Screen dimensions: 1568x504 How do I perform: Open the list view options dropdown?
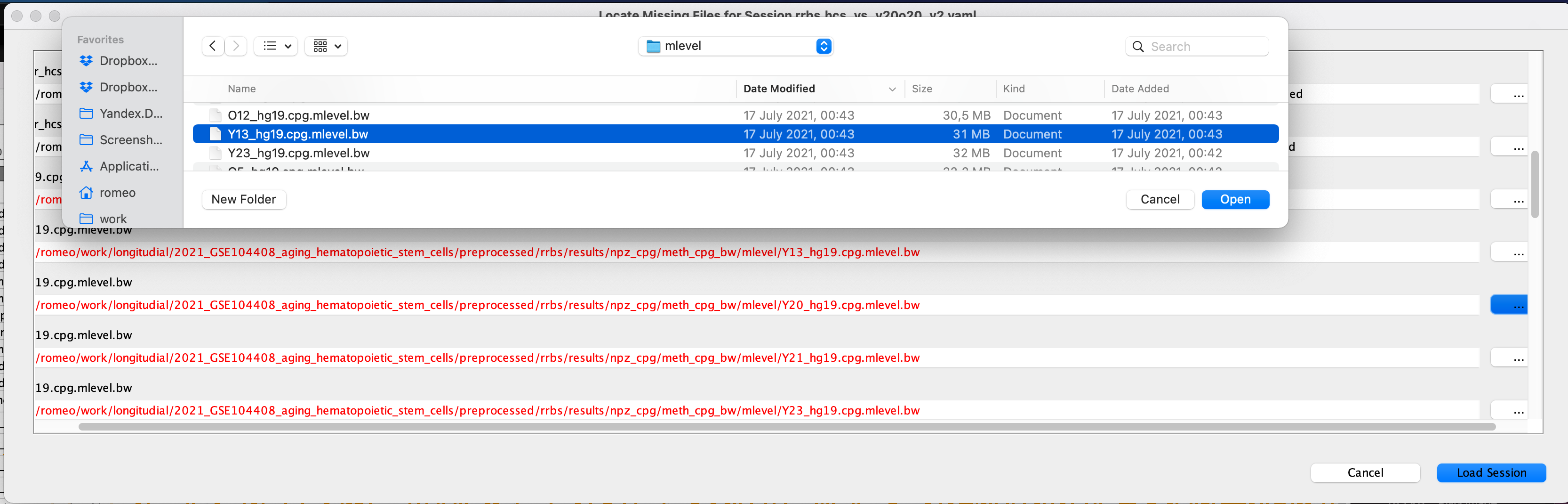pos(276,46)
